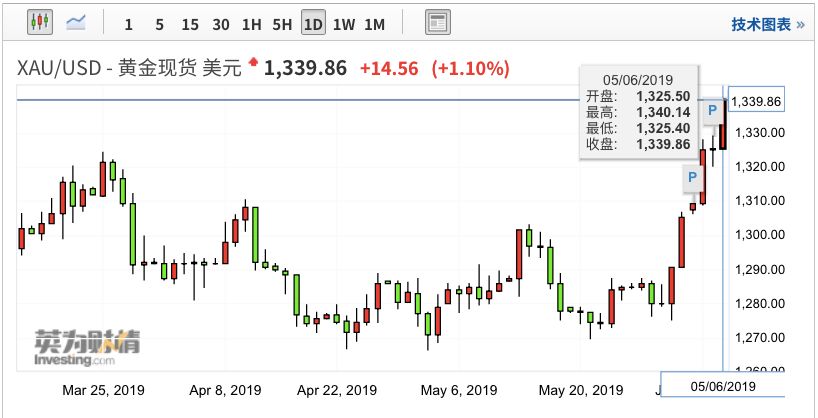The height and width of the screenshot is (418, 818).
Task: Click the XAU/USD 黄金现货 title
Action: coord(130,68)
